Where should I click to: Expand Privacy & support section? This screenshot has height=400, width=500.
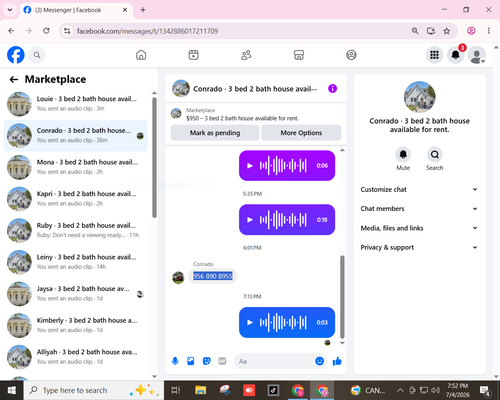pyautogui.click(x=419, y=247)
